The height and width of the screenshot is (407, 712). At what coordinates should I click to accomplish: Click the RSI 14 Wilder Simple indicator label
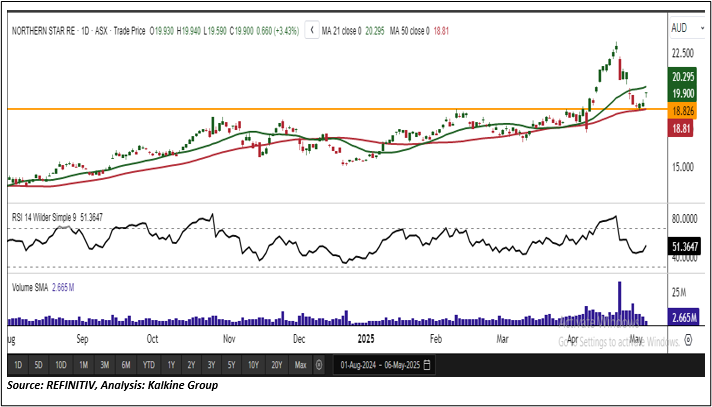point(45,218)
